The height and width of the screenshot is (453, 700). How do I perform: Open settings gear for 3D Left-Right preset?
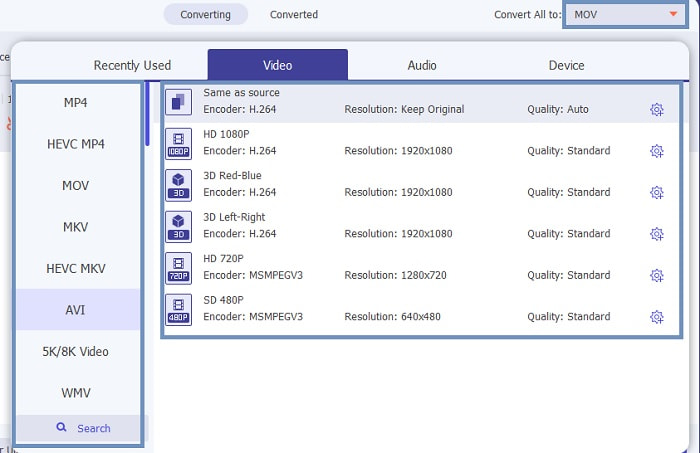[656, 234]
